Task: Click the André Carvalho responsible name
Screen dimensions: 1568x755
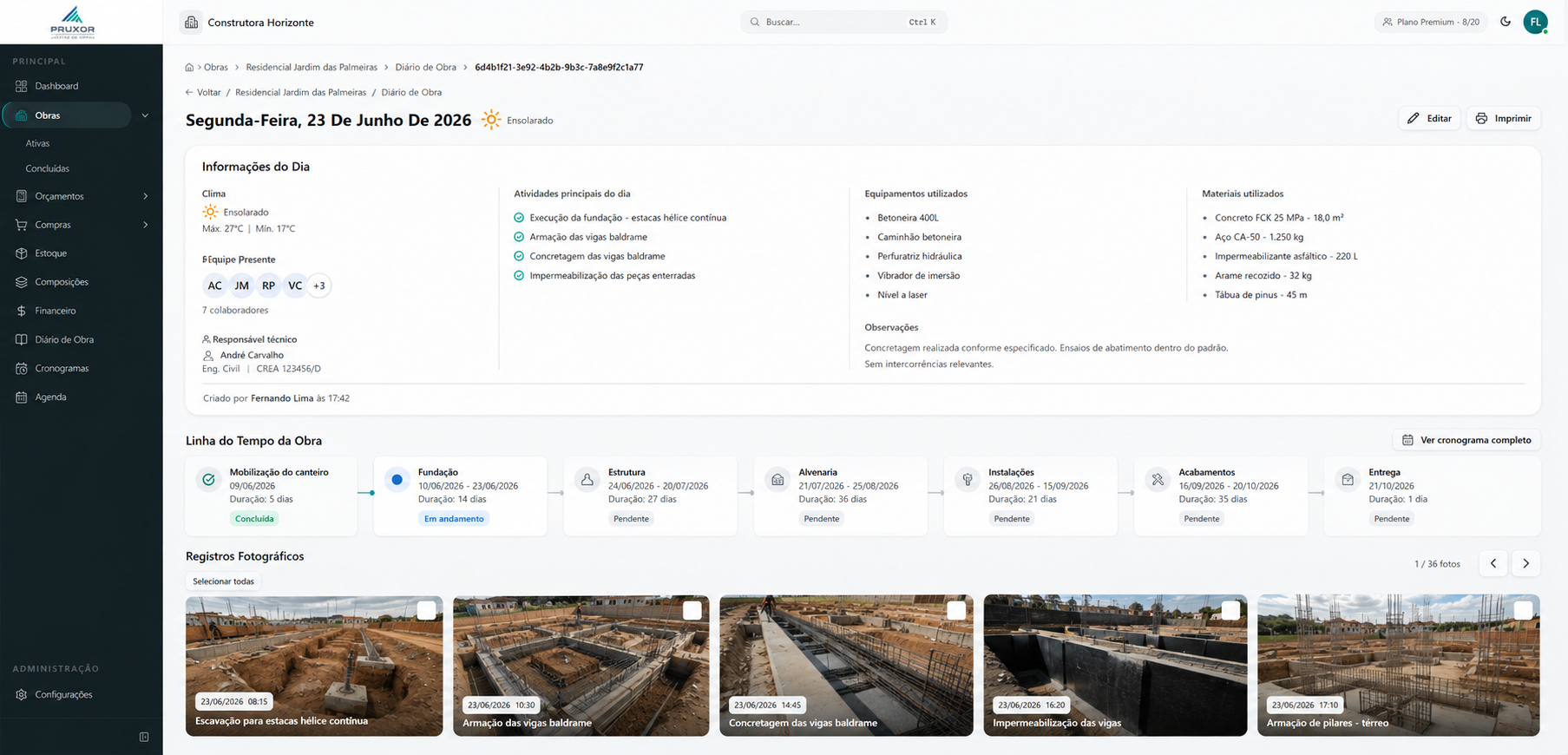Action: point(252,355)
